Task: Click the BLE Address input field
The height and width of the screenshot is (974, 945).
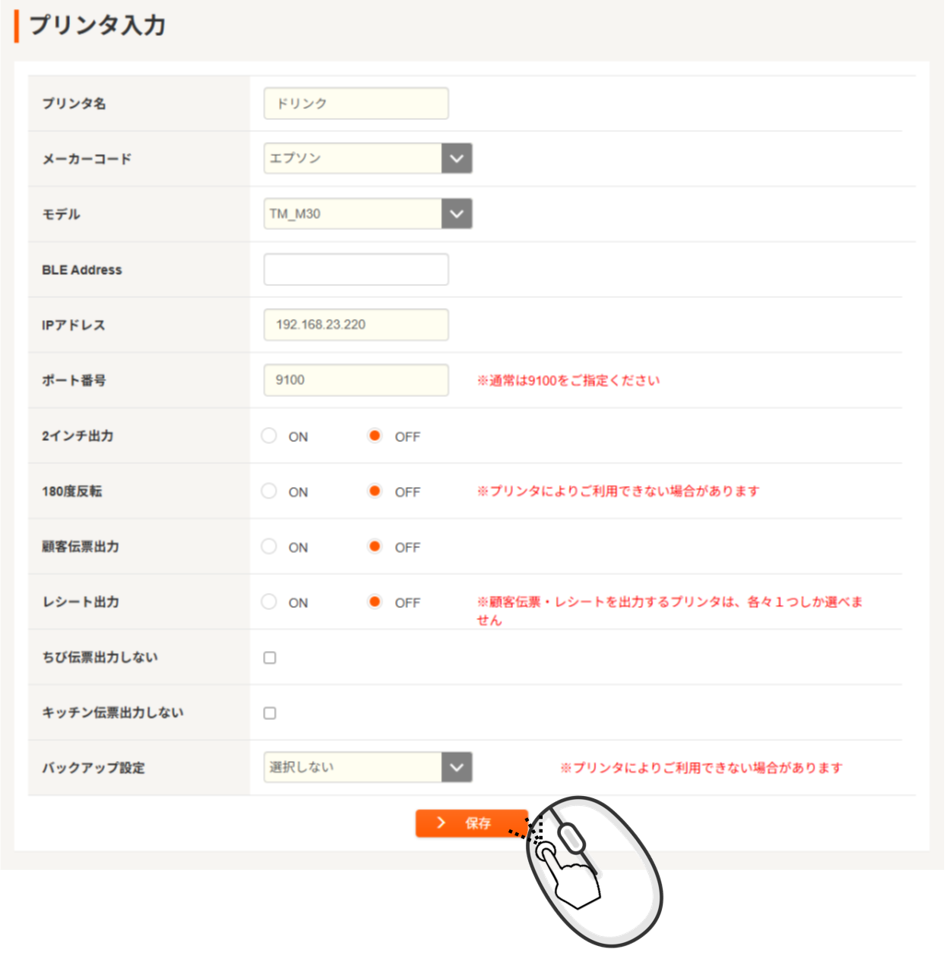Action: [356, 269]
